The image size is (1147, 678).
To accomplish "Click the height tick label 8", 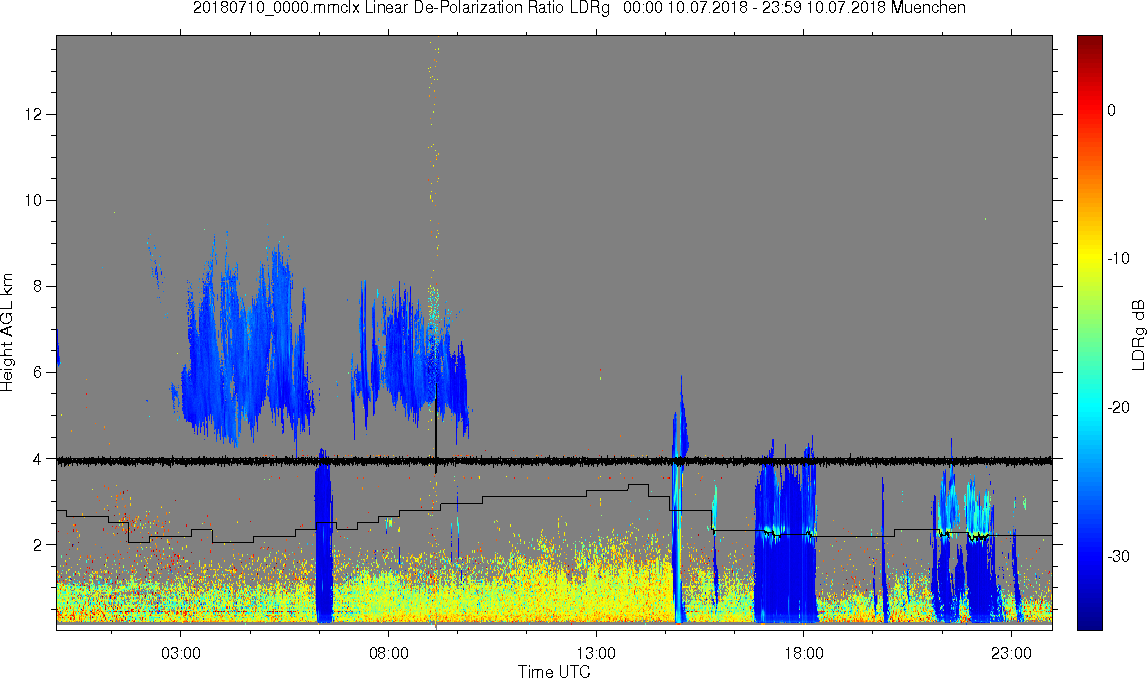I will click(38, 287).
